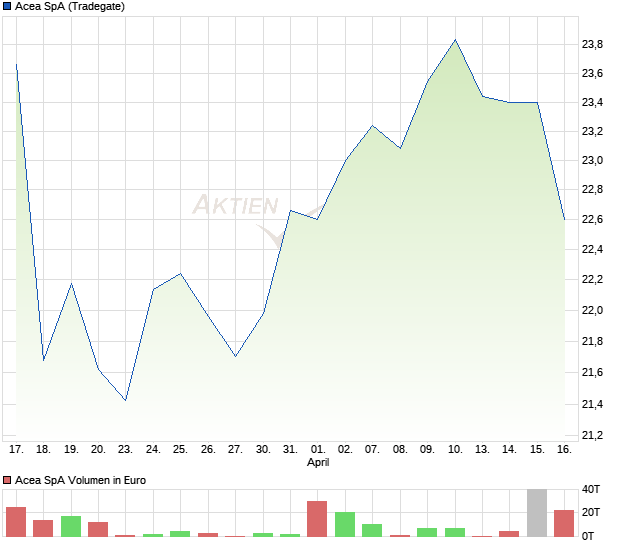Click the date label '26.' on x-axis
Image resolution: width=620 pixels, height=546 pixels.
click(x=208, y=450)
